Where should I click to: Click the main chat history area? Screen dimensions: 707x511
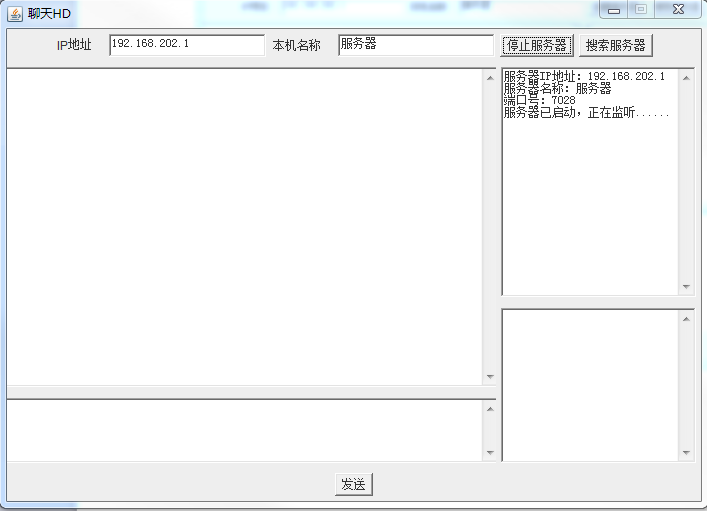244,227
